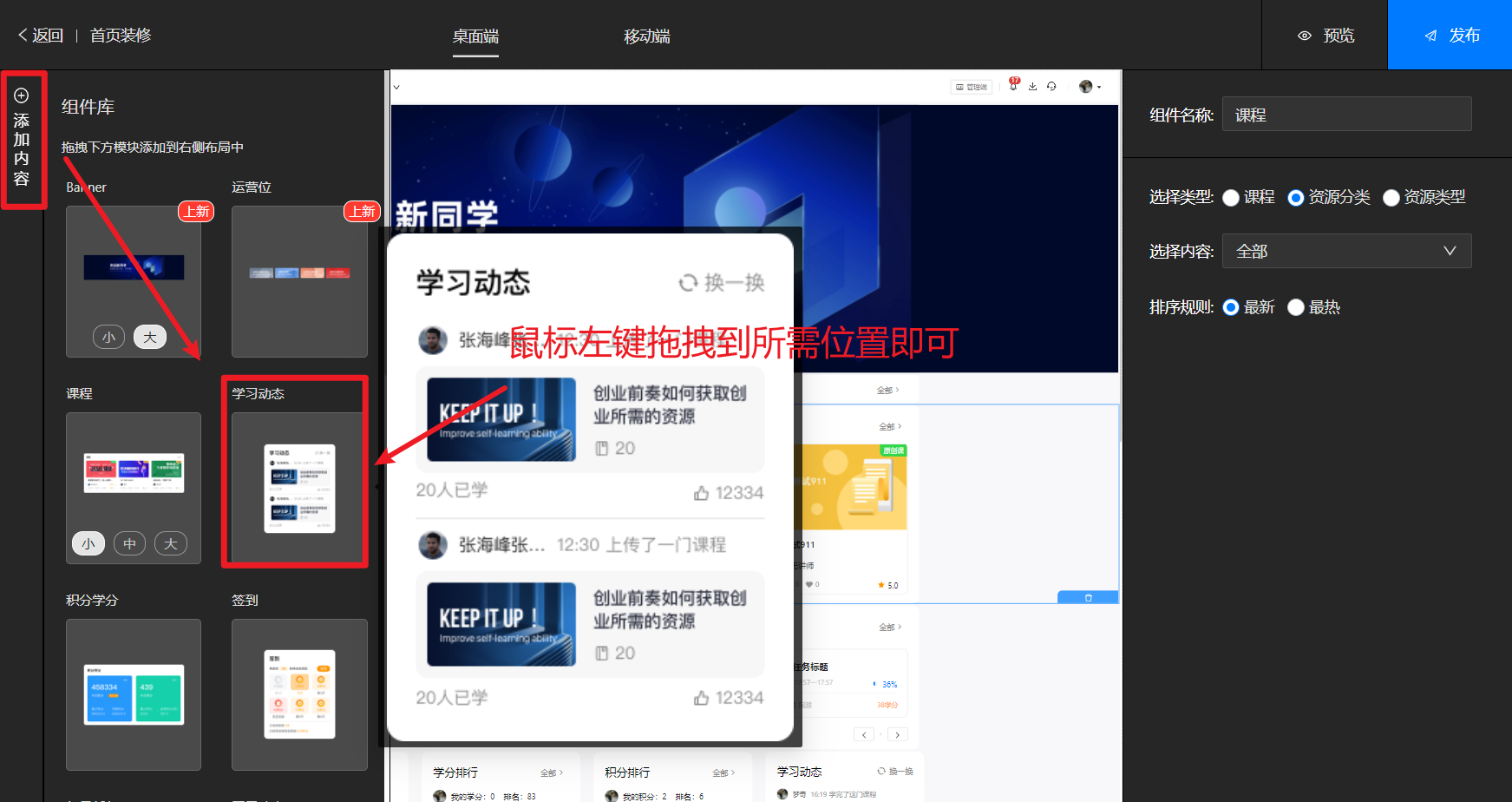
Task: Select the 运营位 component thumbnail
Action: click(x=299, y=281)
